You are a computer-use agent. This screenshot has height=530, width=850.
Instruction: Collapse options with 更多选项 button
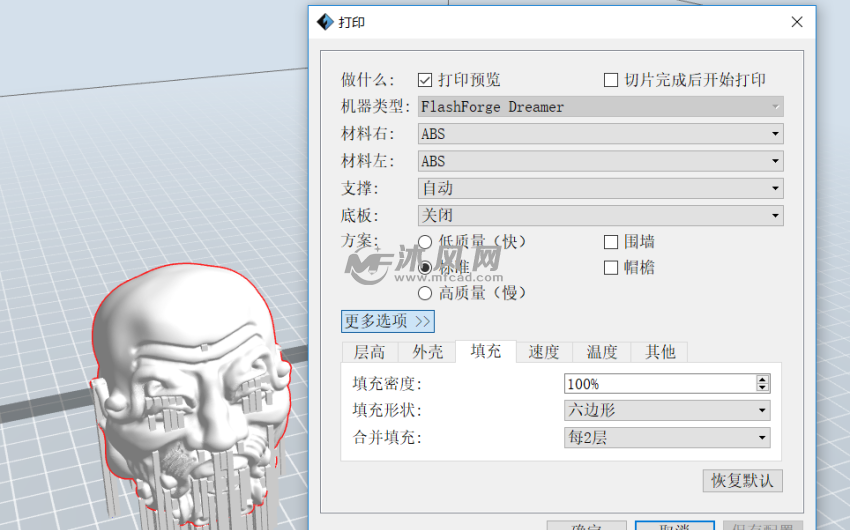[388, 321]
